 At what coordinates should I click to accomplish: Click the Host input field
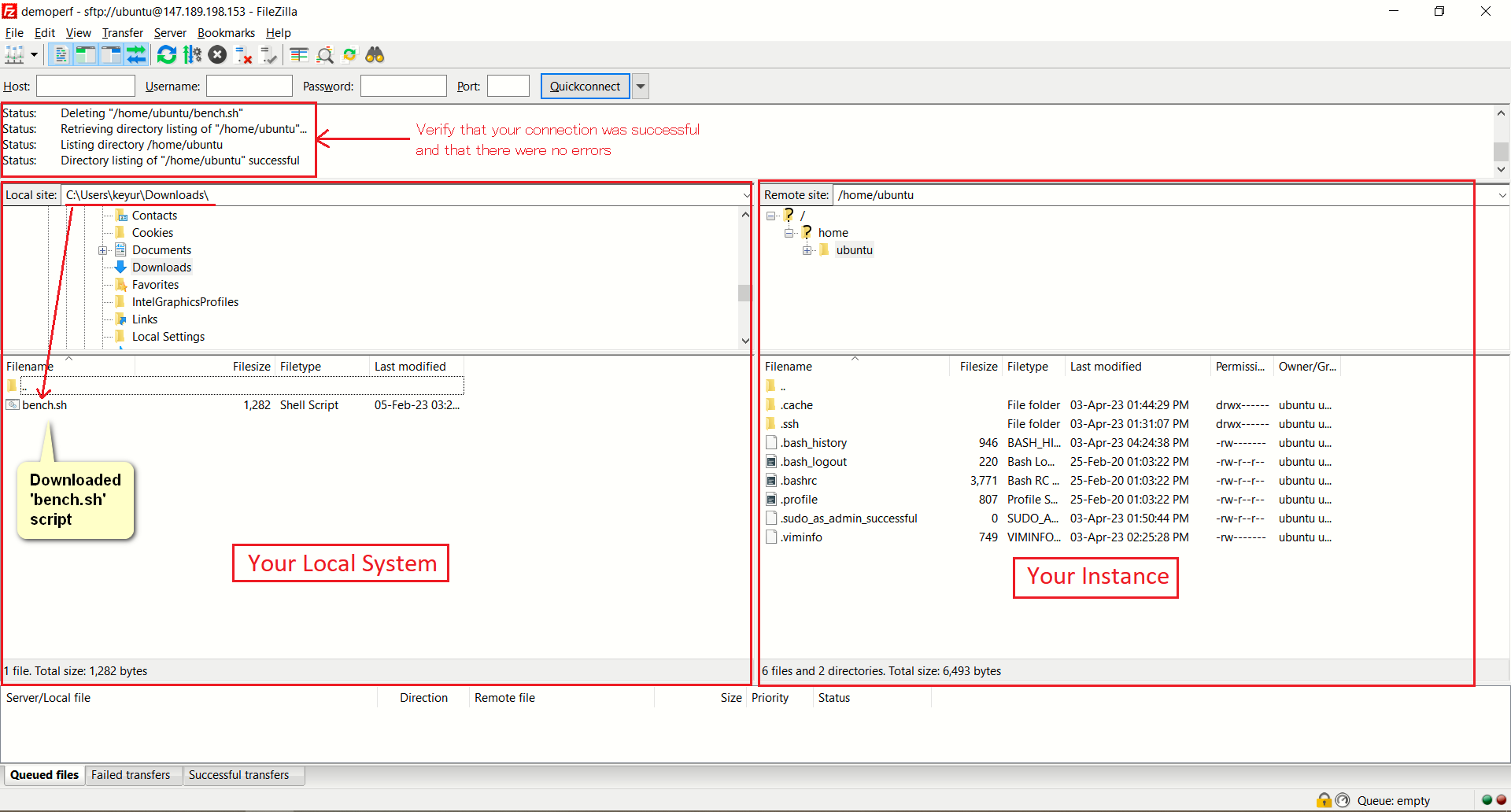[86, 87]
